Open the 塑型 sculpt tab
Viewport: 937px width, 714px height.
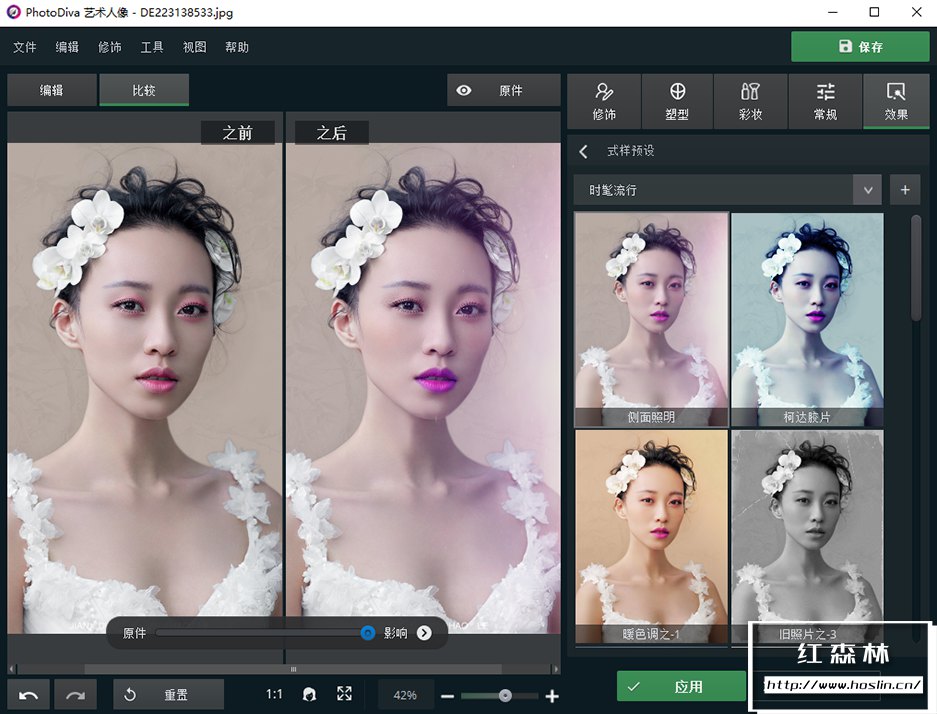(x=677, y=102)
